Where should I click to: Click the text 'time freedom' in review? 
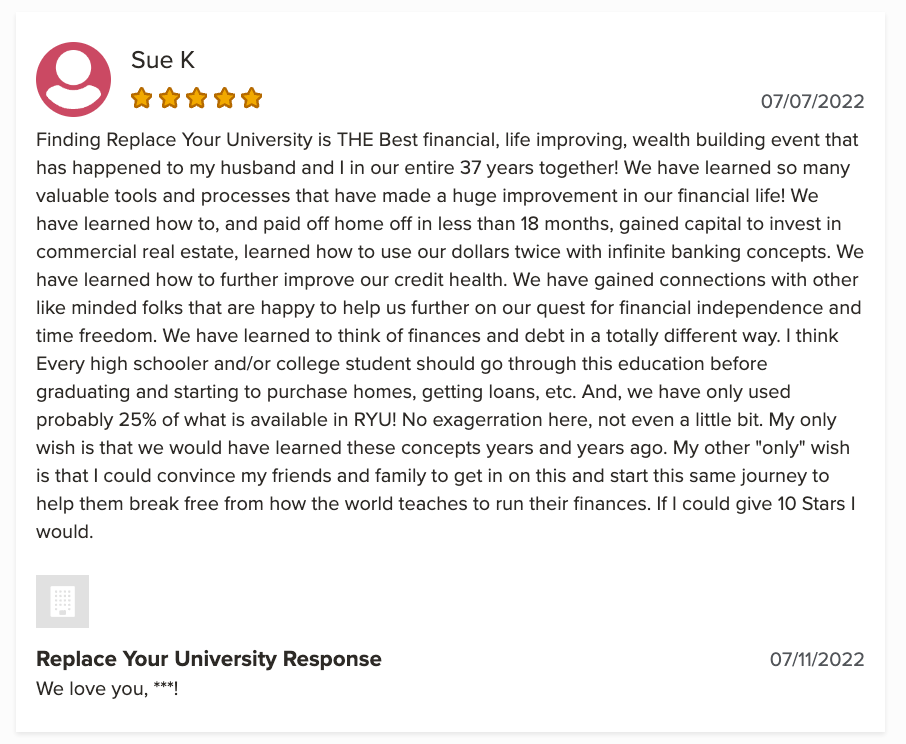[96, 336]
